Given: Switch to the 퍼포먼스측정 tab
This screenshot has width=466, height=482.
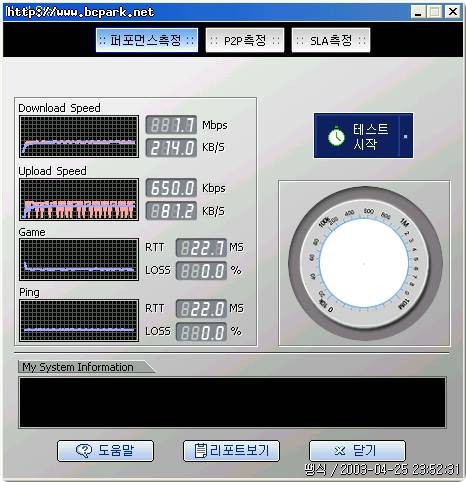Looking at the screenshot, I should coord(147,40).
